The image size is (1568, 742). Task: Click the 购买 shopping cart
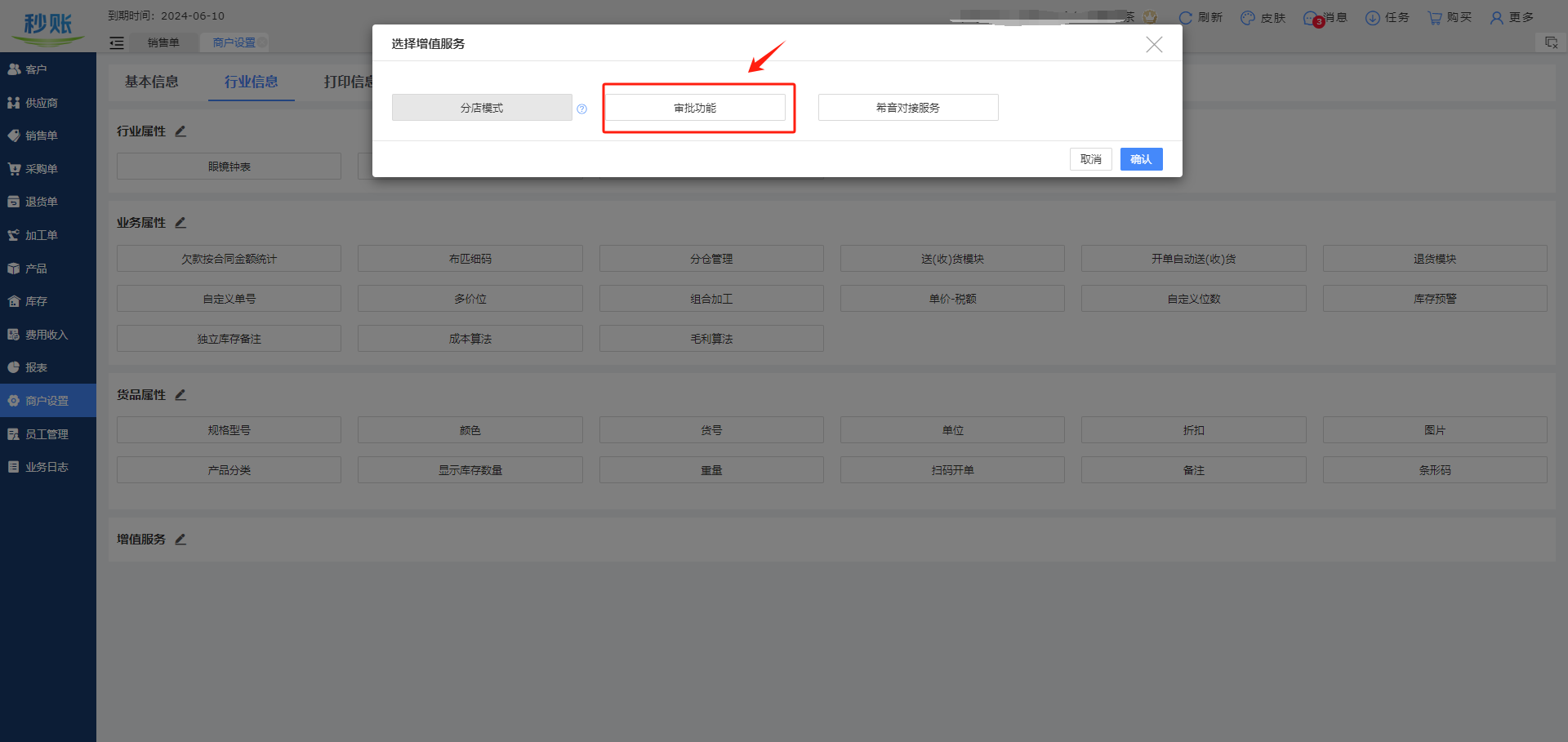[x=1450, y=17]
